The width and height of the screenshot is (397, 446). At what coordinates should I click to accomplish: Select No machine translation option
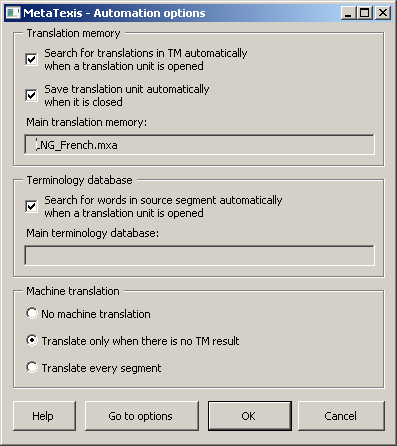[32, 313]
